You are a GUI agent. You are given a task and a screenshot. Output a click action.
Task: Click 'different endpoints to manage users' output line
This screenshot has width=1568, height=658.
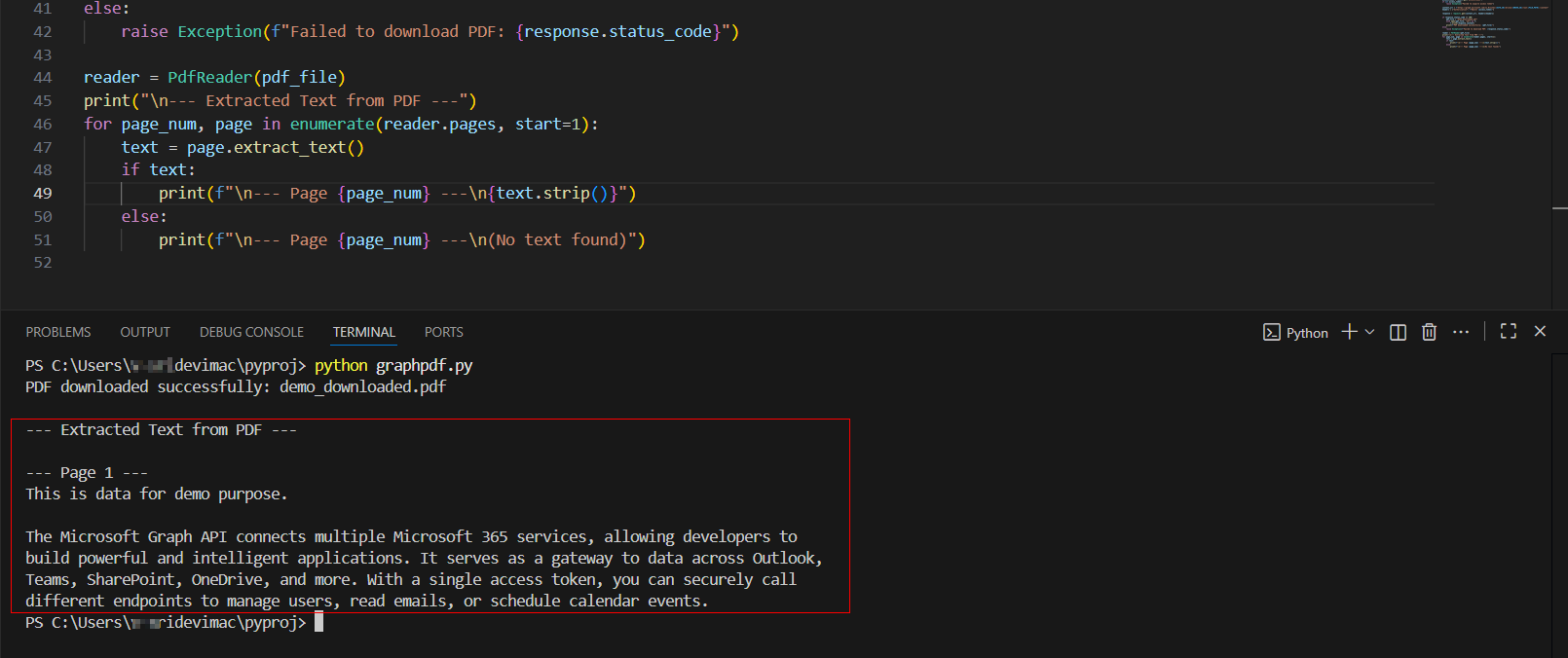367,601
